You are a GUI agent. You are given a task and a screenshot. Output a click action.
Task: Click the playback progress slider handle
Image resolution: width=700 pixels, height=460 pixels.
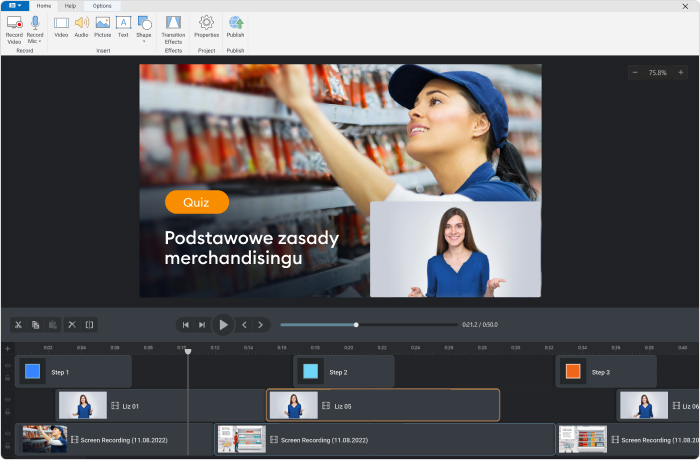[x=356, y=325]
